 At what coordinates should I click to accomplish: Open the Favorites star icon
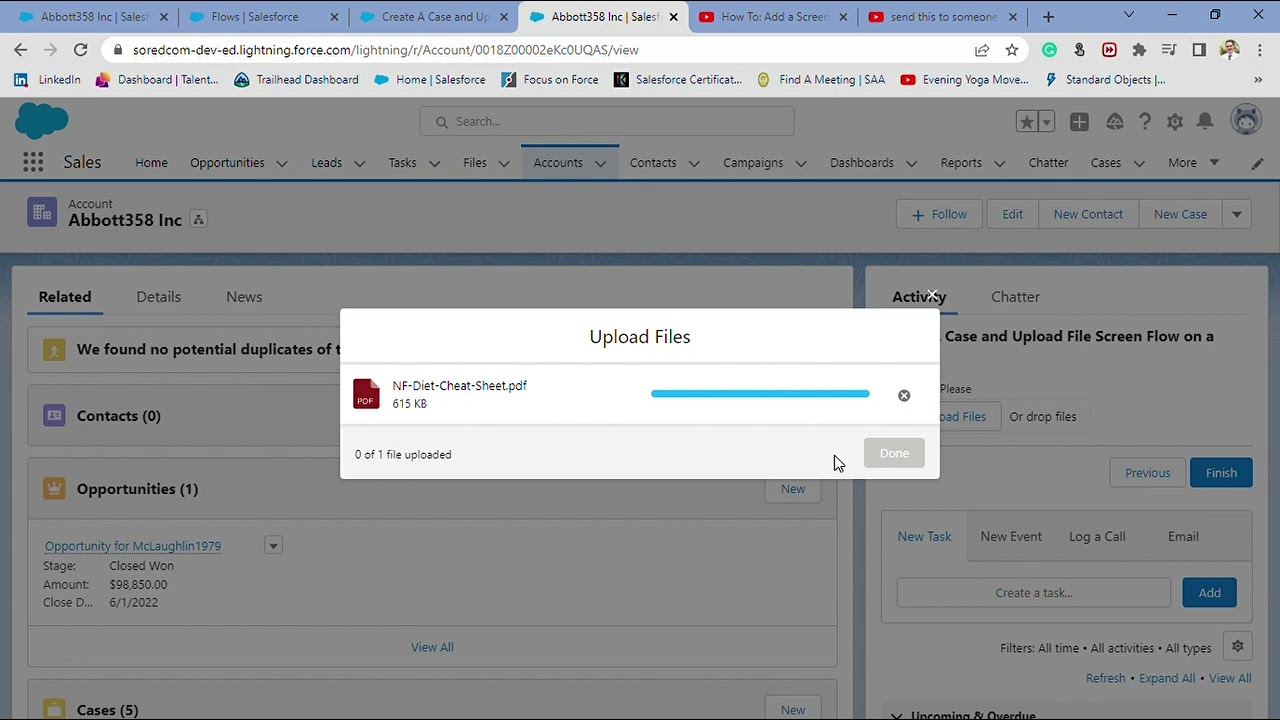coord(1026,121)
